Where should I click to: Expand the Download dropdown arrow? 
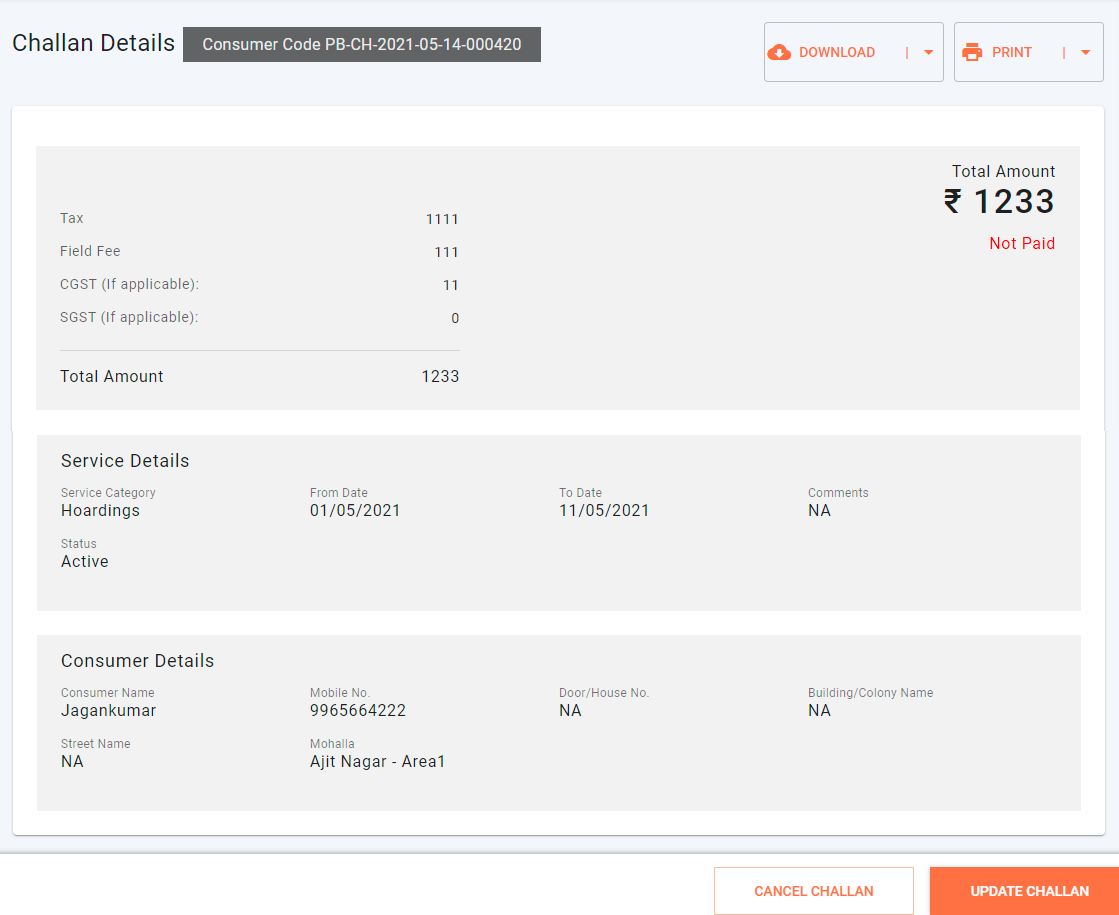(928, 53)
